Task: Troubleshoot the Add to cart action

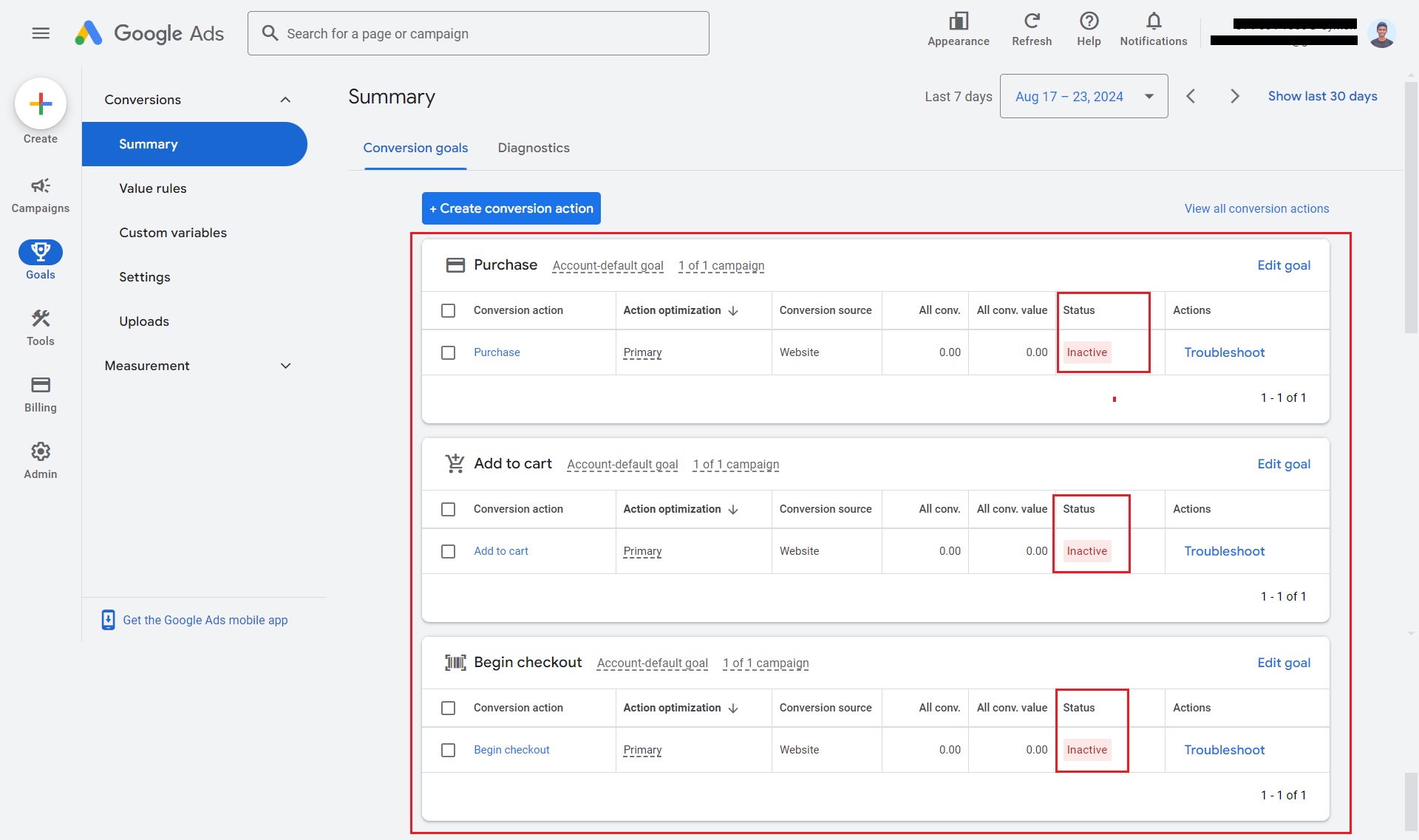Action: tap(1224, 551)
